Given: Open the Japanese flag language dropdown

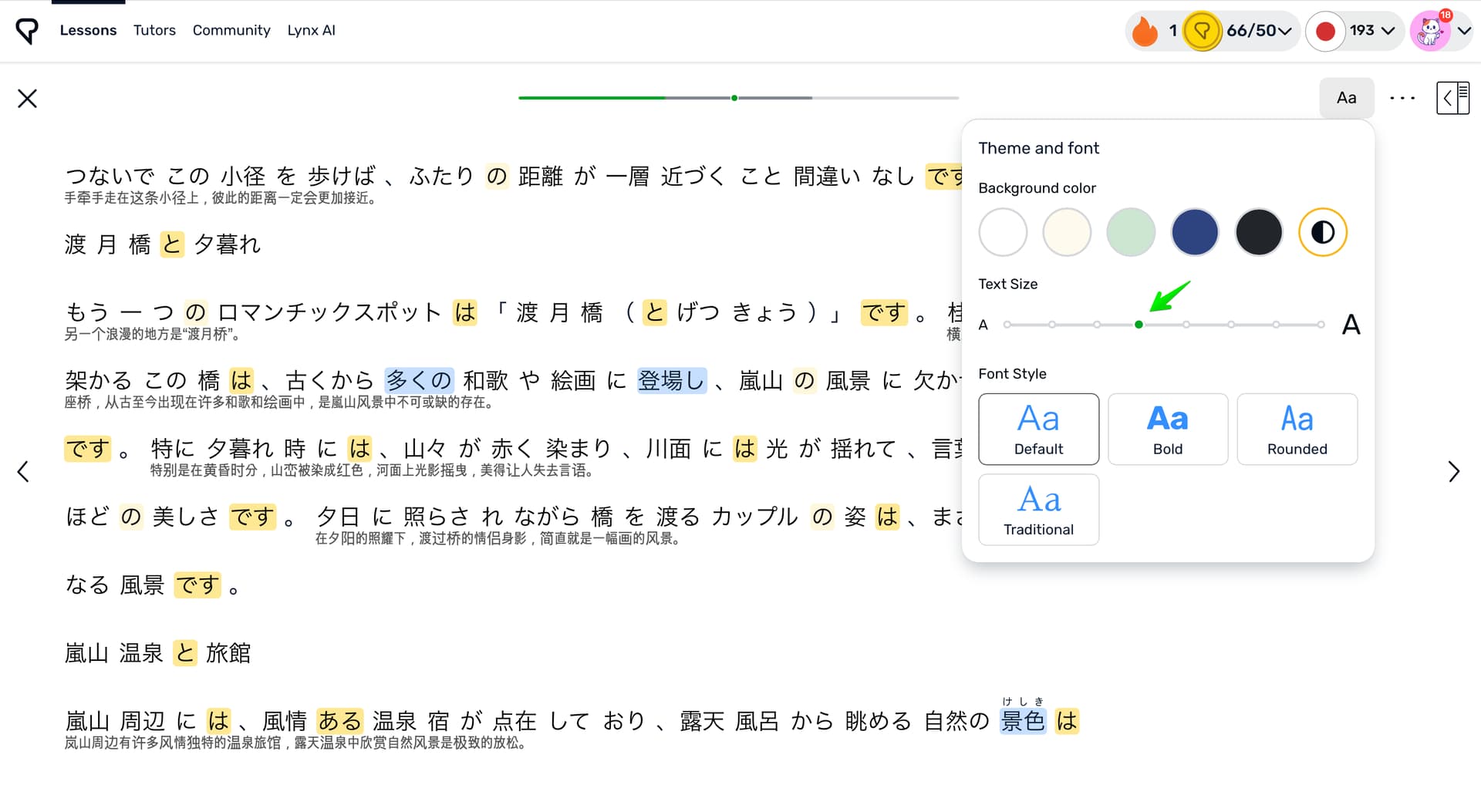Looking at the screenshot, I should point(1354,31).
